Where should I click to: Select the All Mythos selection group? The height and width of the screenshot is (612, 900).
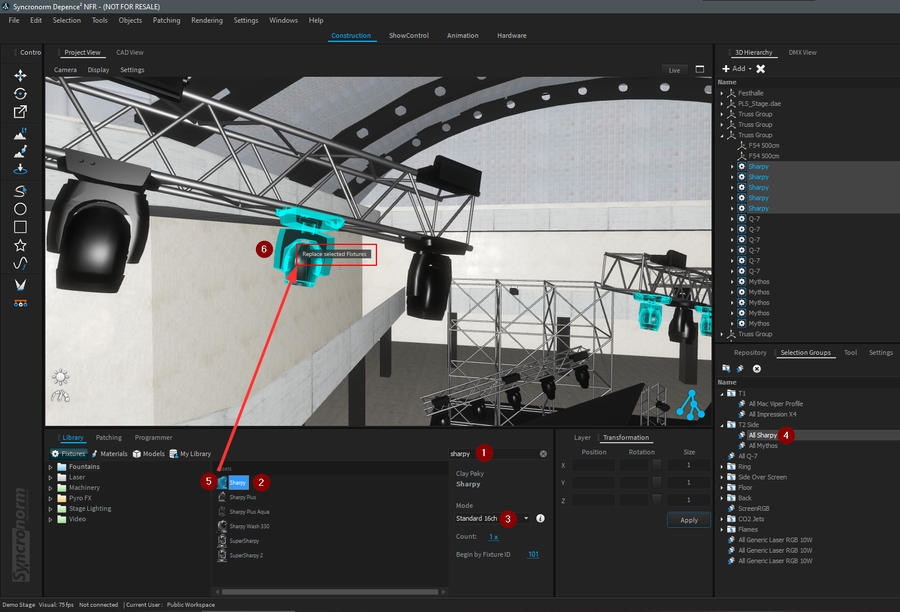pyautogui.click(x=763, y=446)
